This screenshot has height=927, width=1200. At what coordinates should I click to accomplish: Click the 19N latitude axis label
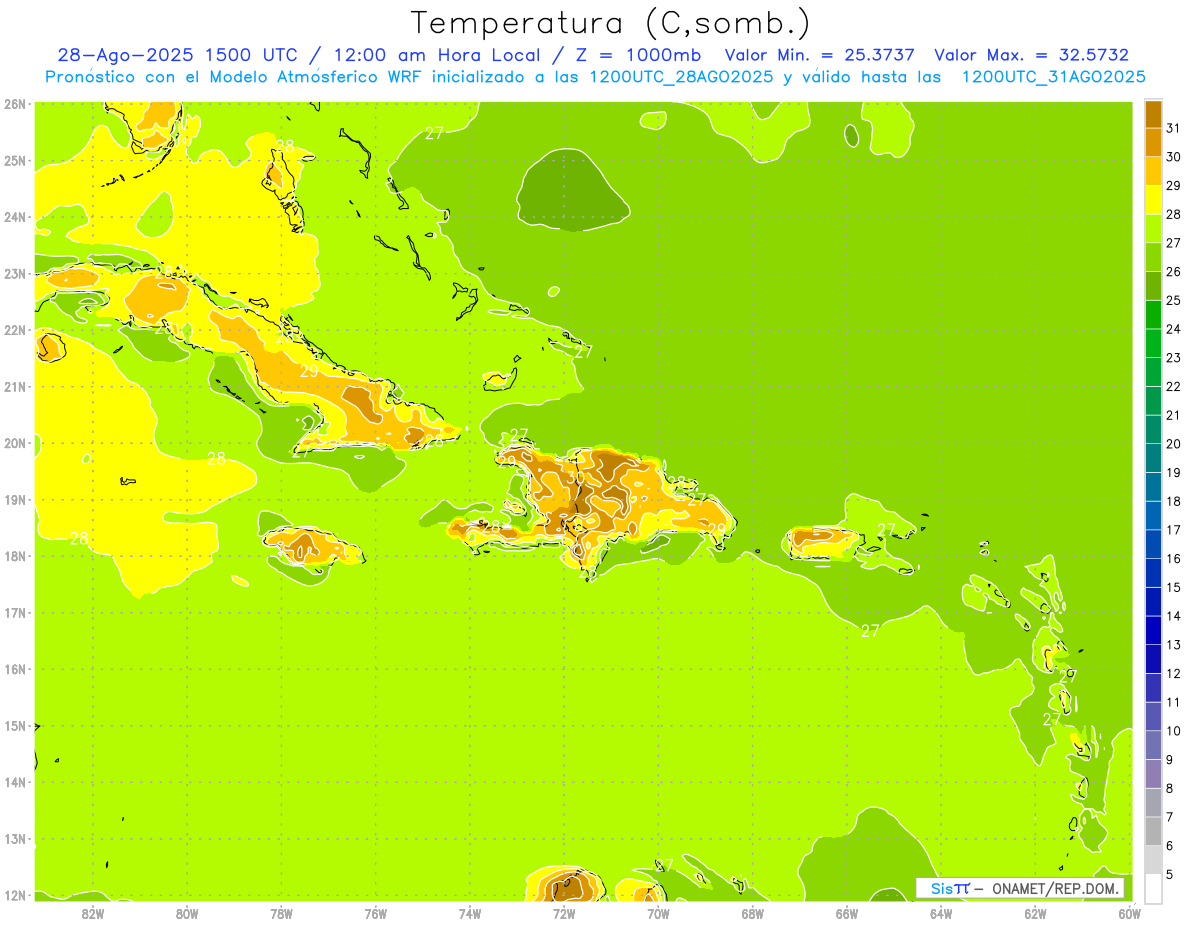point(14,500)
